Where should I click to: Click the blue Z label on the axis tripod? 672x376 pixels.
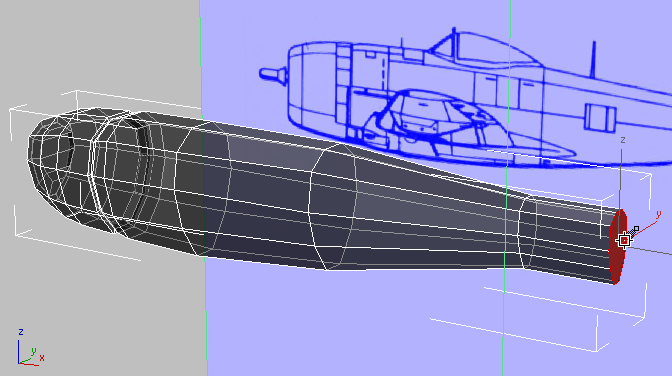click(21, 332)
